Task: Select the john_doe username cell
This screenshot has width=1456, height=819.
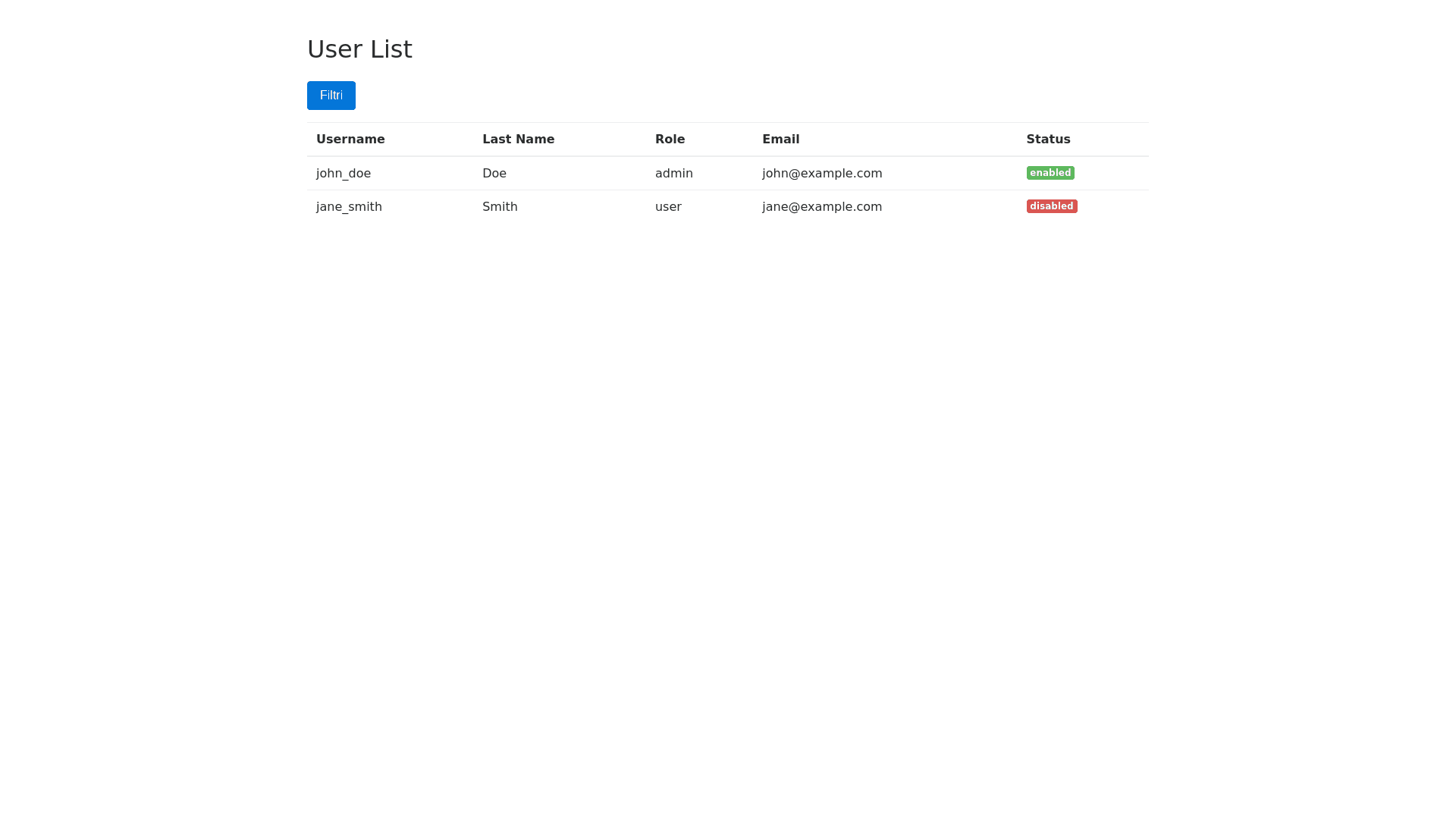Action: (344, 174)
